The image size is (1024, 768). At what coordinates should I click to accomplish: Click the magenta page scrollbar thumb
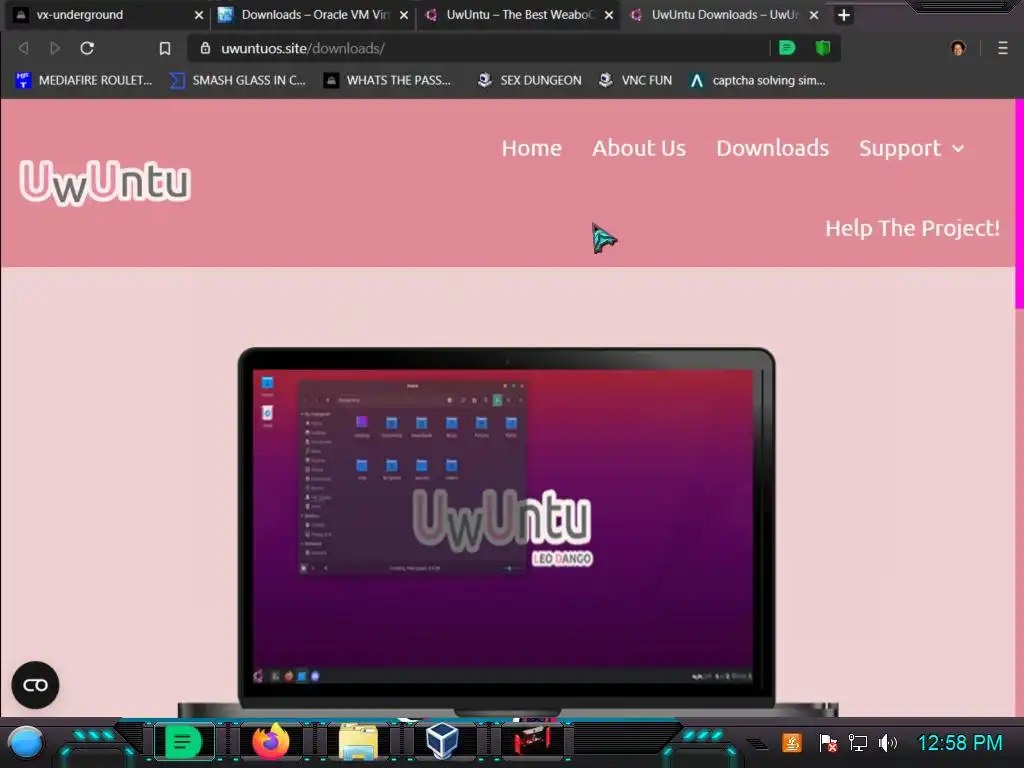1019,204
